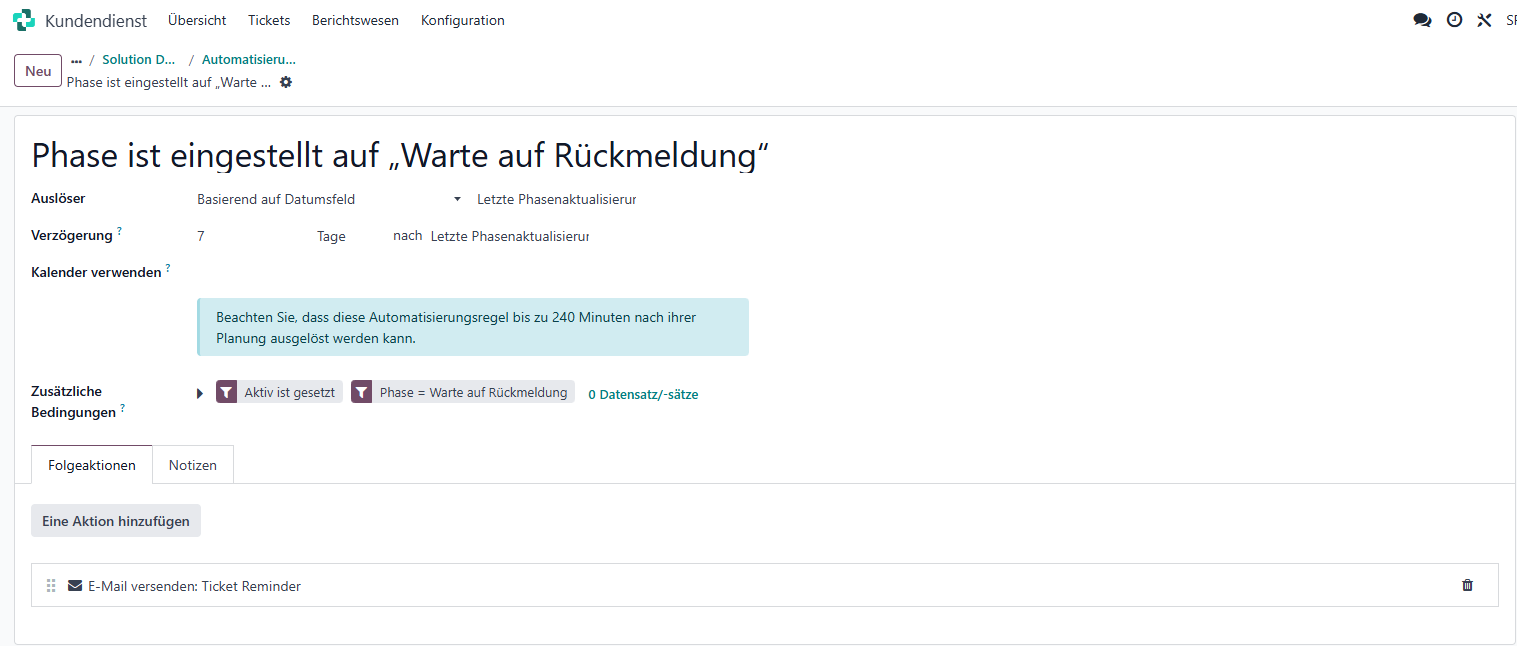Open the chat conversations icon
The image size is (1517, 646).
(x=1422, y=20)
